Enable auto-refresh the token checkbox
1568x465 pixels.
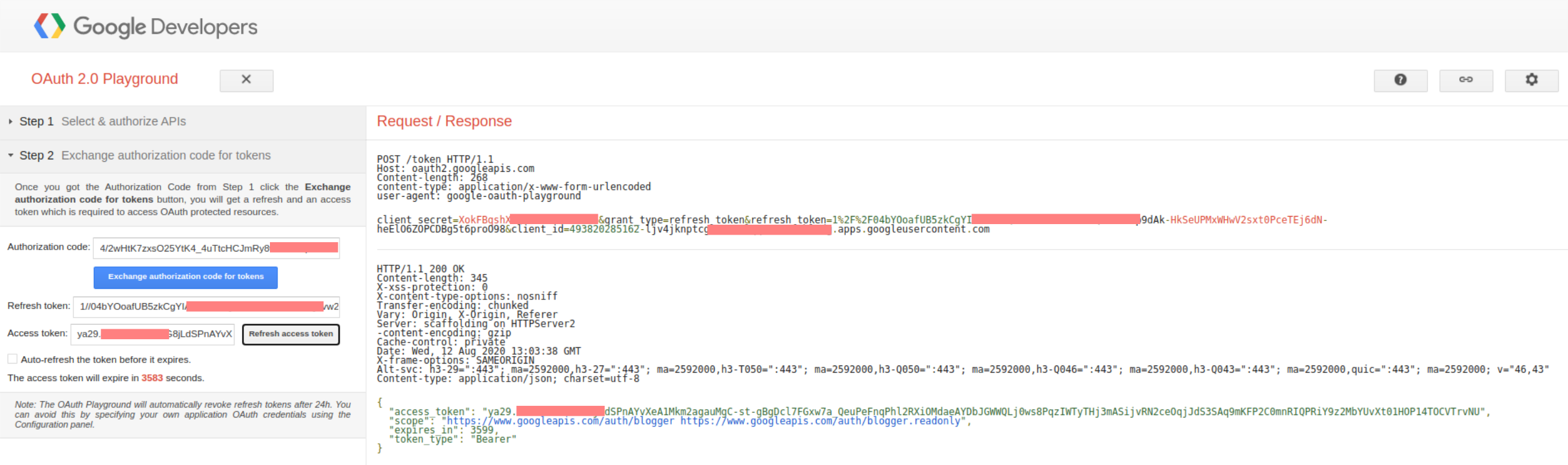click(x=12, y=359)
